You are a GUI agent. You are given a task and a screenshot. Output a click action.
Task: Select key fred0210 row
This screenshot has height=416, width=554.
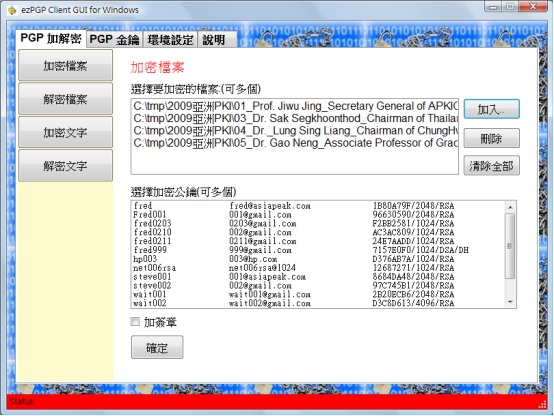click(x=318, y=232)
